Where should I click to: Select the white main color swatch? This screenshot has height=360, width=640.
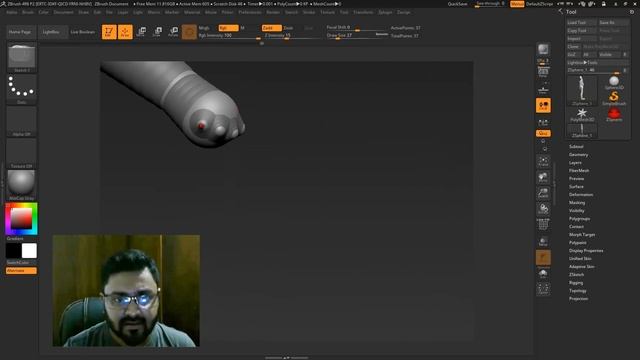point(29,251)
